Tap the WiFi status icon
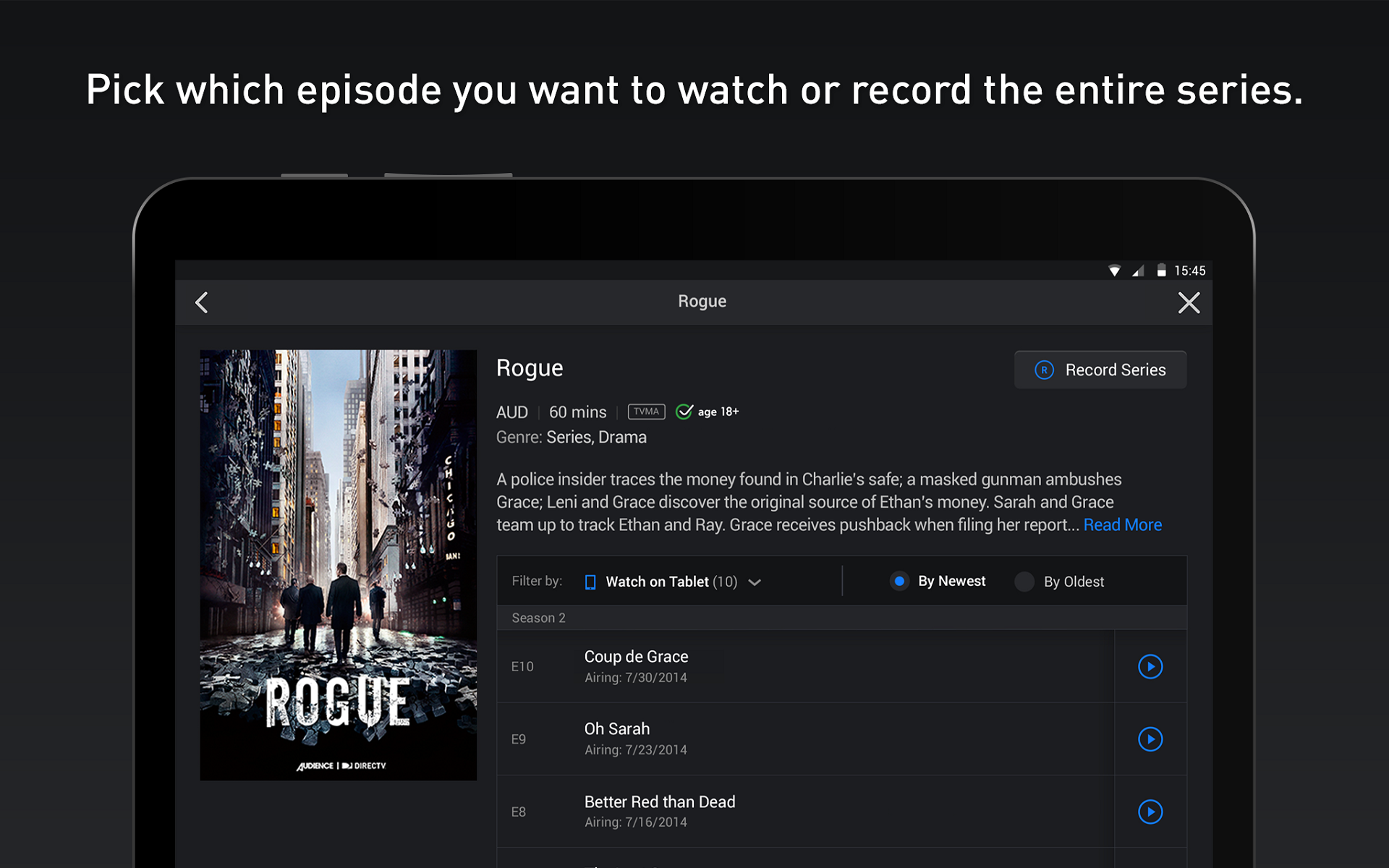 [x=1114, y=271]
